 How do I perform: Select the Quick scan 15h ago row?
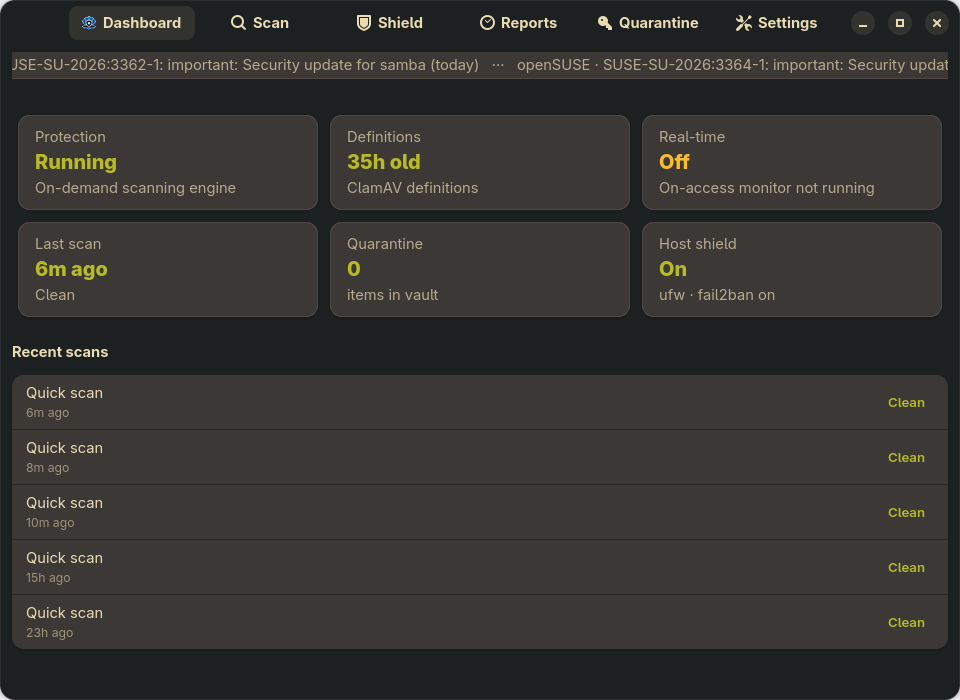pyautogui.click(x=480, y=568)
